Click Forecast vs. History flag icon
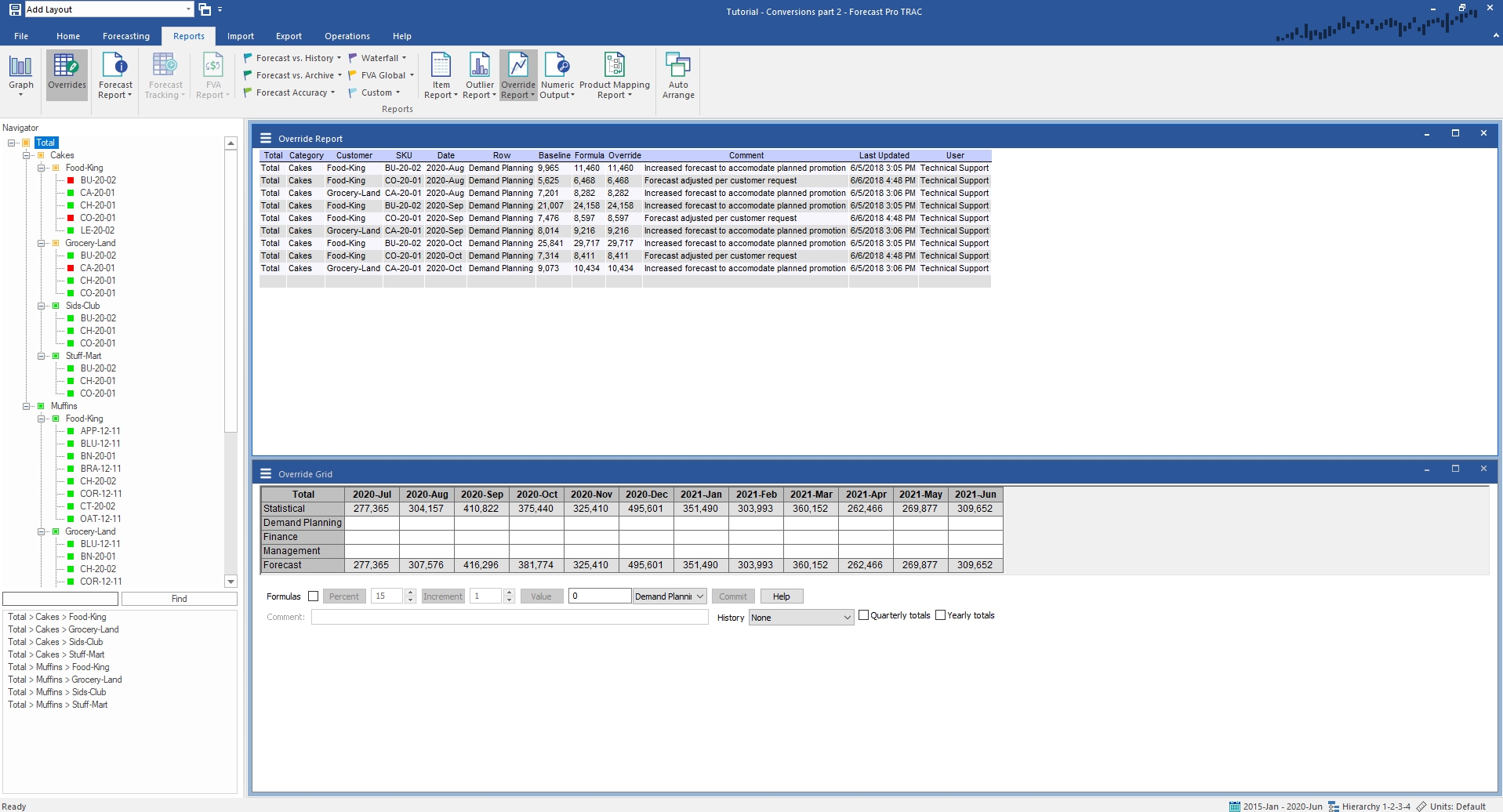1503x812 pixels. tap(248, 58)
